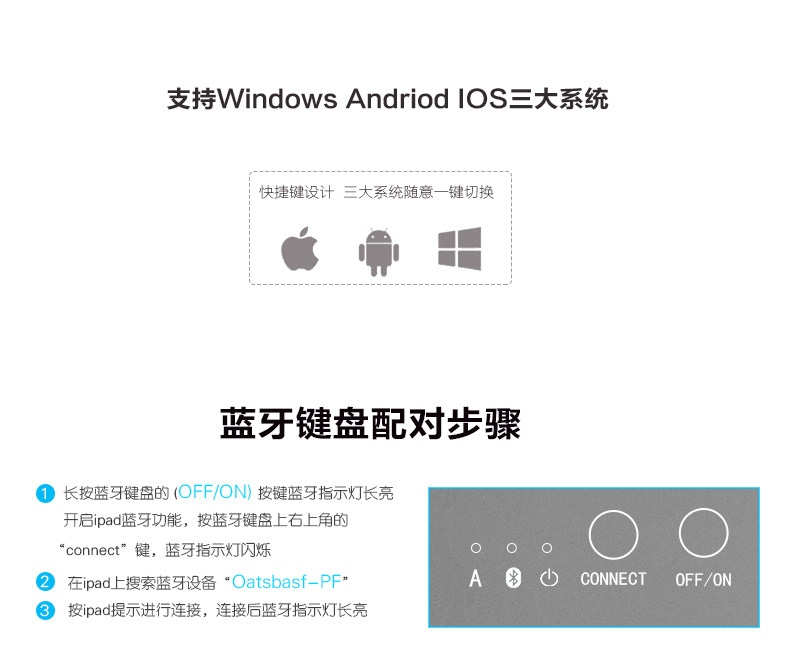The image size is (790, 654).
Task: Click the CONNECT label text on gray panel
Action: click(x=613, y=579)
